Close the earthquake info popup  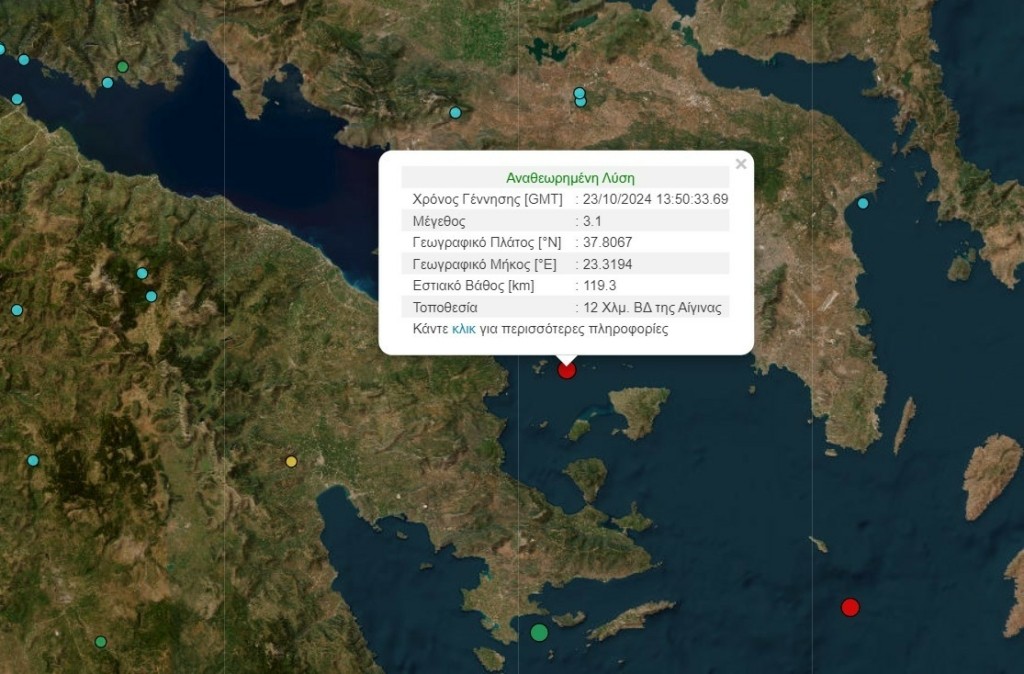click(x=741, y=164)
